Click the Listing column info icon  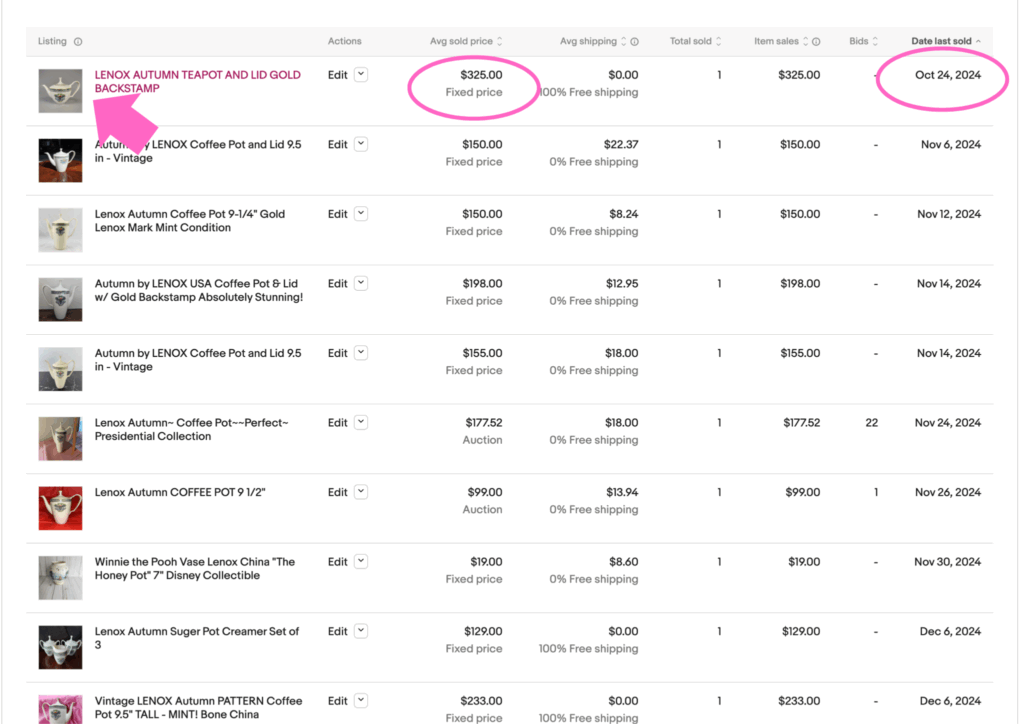[x=78, y=42]
